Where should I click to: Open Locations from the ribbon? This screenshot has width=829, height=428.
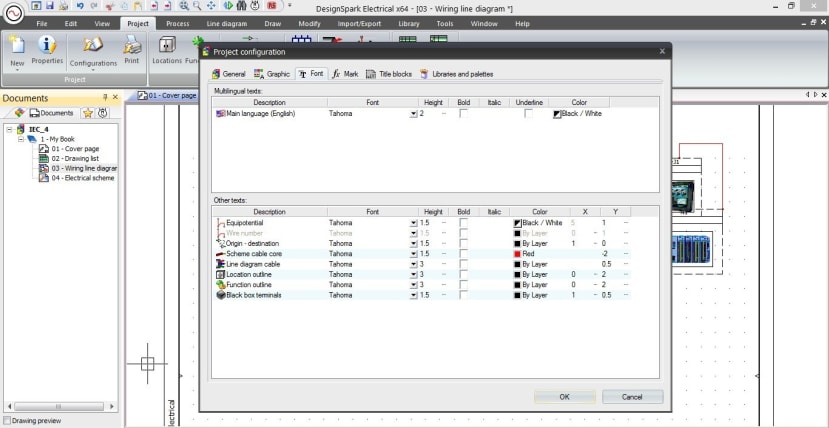tap(167, 50)
